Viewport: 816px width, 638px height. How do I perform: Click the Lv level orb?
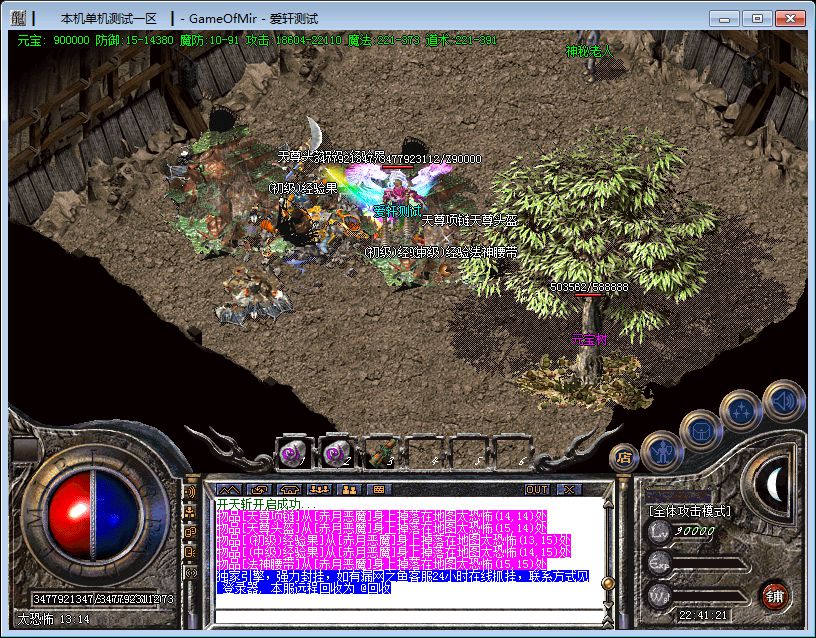tap(659, 532)
